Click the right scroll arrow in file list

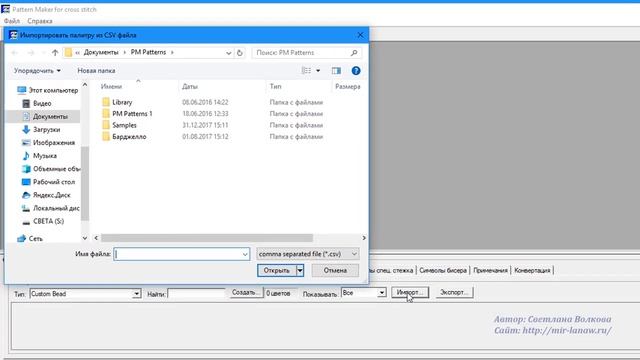coord(364,238)
